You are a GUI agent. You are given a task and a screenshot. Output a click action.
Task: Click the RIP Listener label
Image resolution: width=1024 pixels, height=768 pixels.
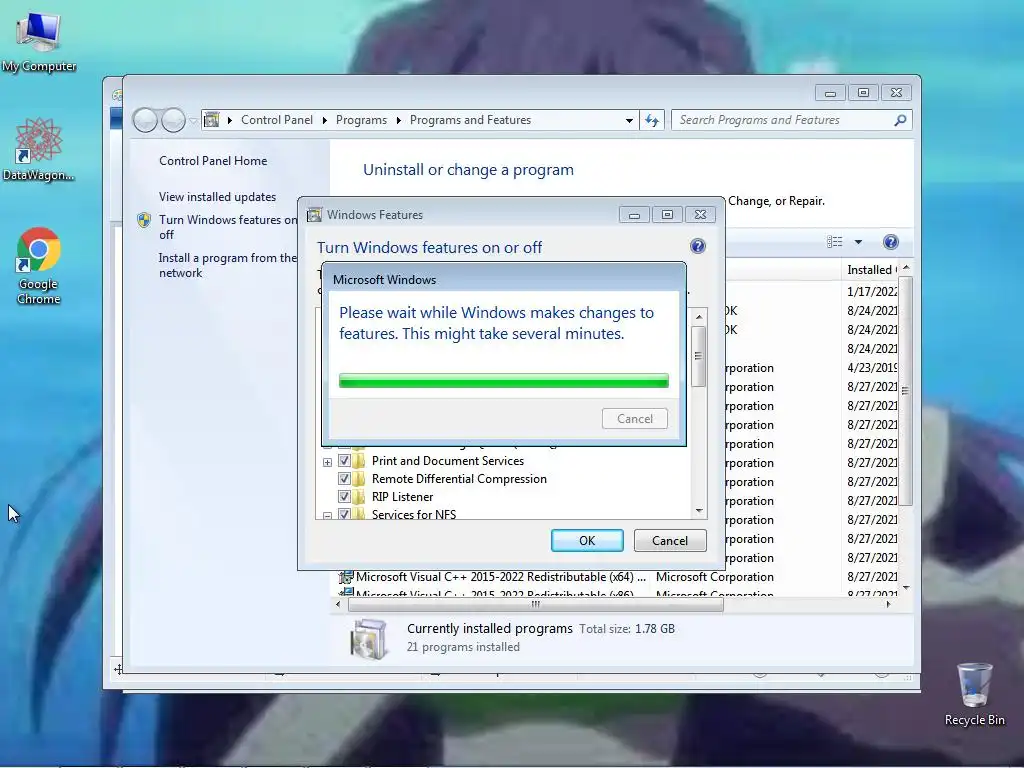tap(402, 497)
